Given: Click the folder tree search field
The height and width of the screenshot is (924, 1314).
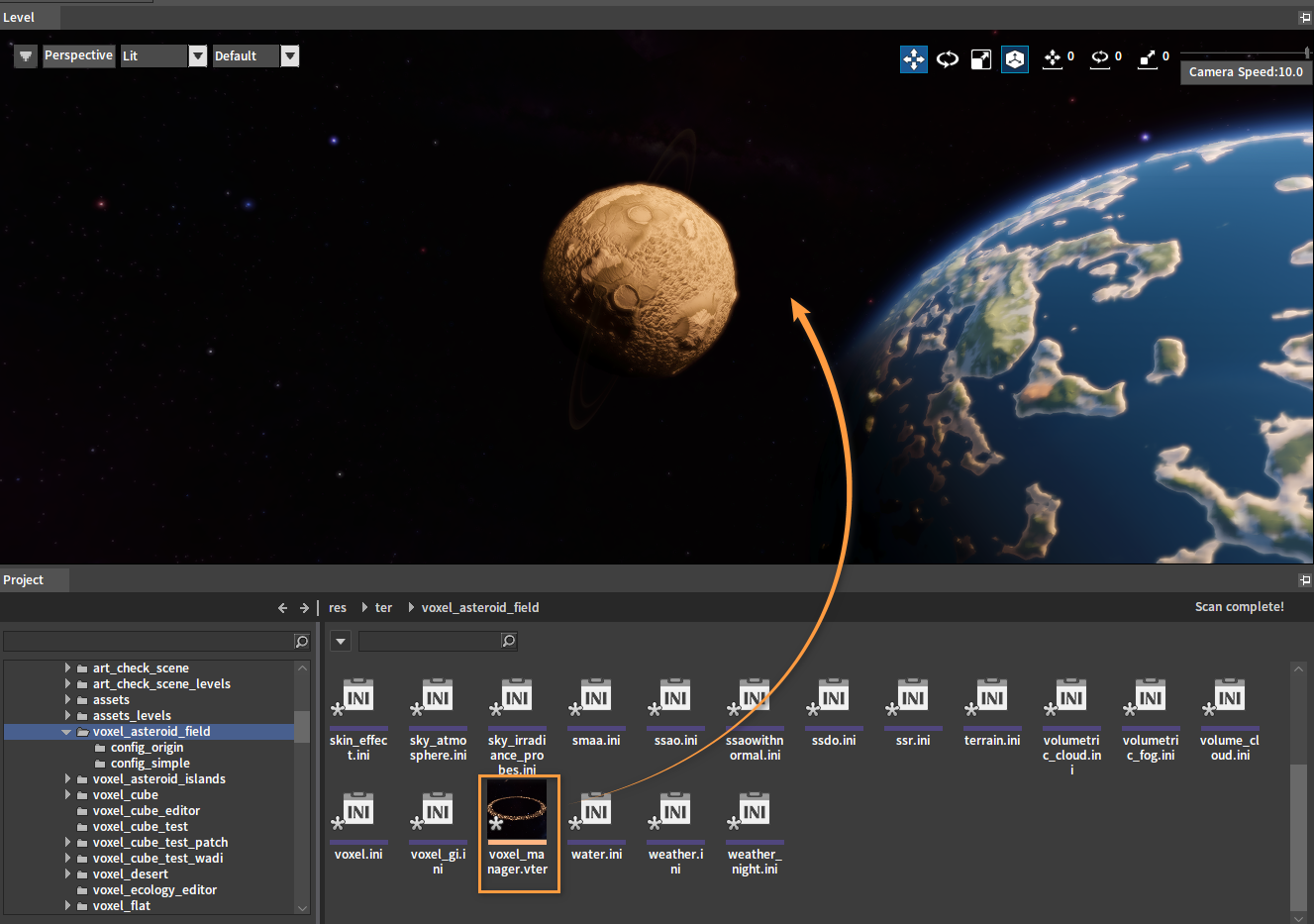Looking at the screenshot, I should coord(149,642).
